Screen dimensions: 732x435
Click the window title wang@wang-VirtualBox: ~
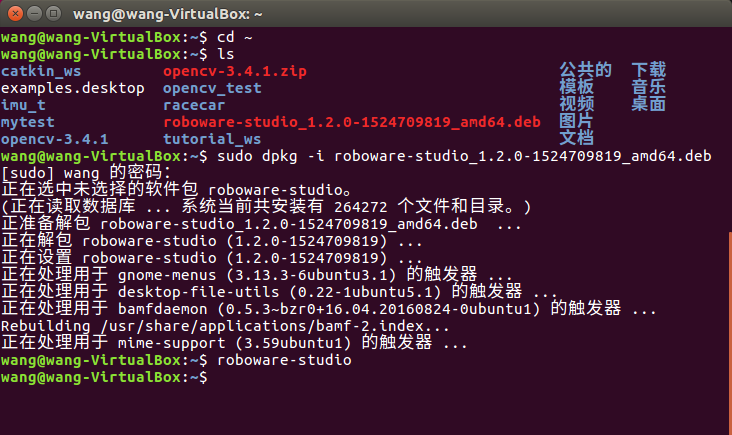pos(168,14)
